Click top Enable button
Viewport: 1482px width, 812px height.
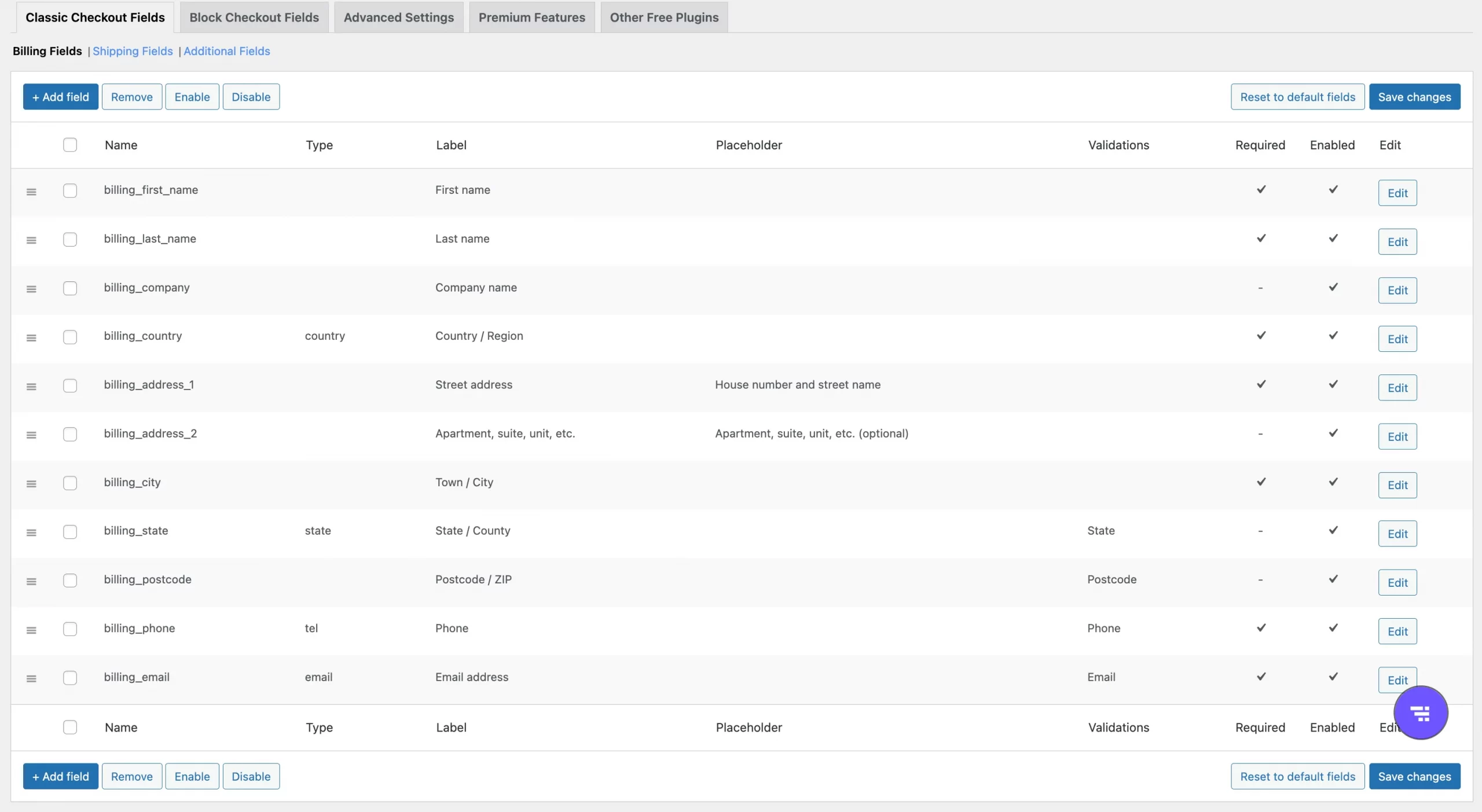(x=192, y=97)
